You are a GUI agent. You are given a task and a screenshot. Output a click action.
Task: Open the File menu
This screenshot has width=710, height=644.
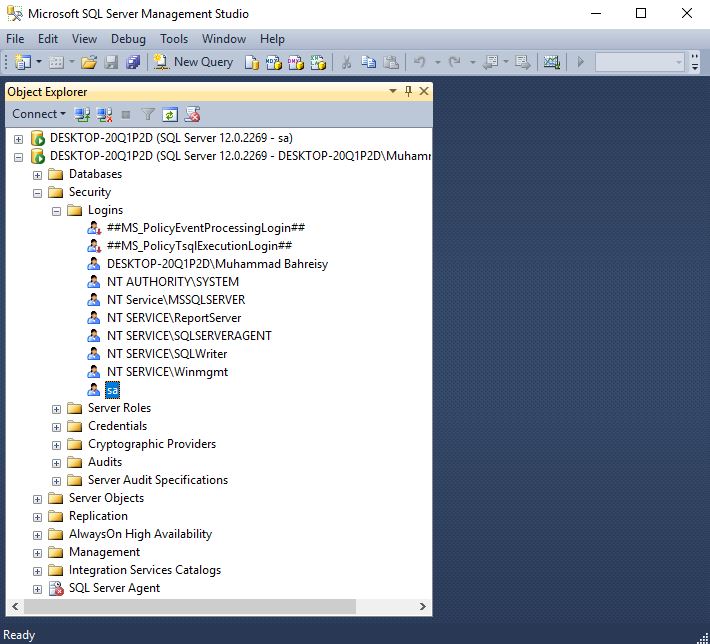point(15,39)
